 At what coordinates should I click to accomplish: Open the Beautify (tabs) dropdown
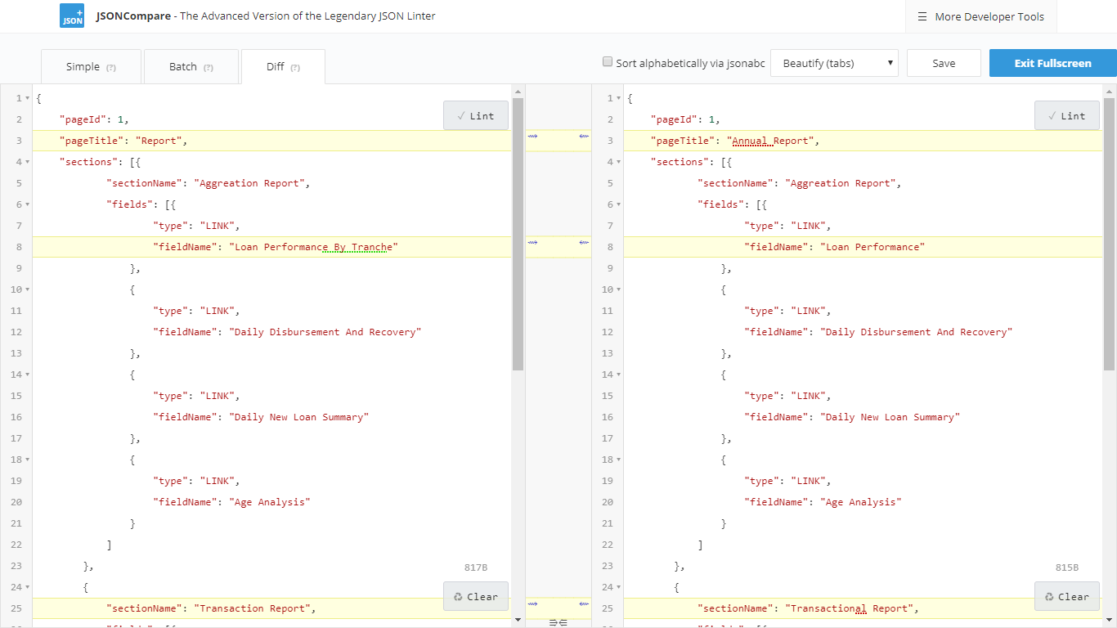(834, 63)
